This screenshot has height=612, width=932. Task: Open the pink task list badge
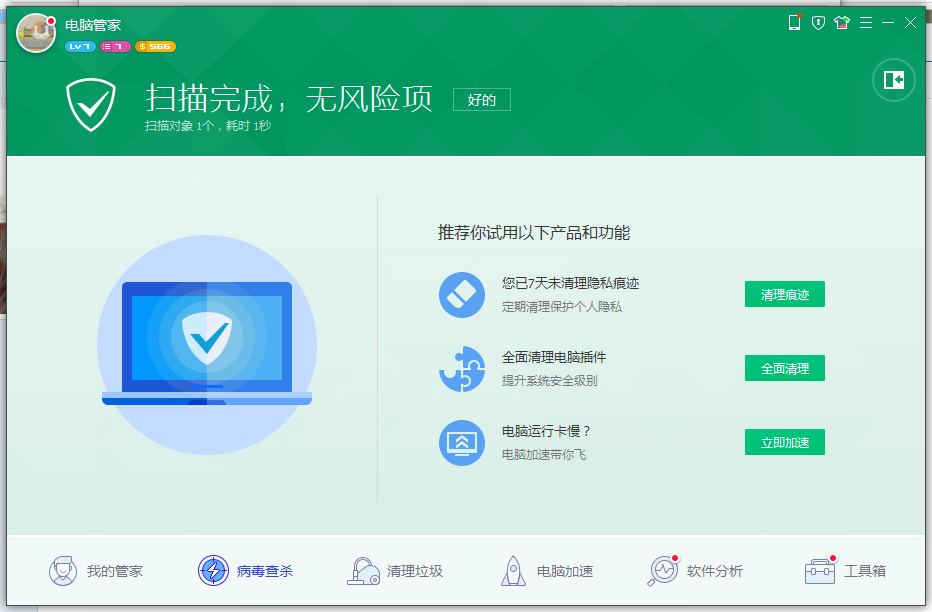(115, 46)
